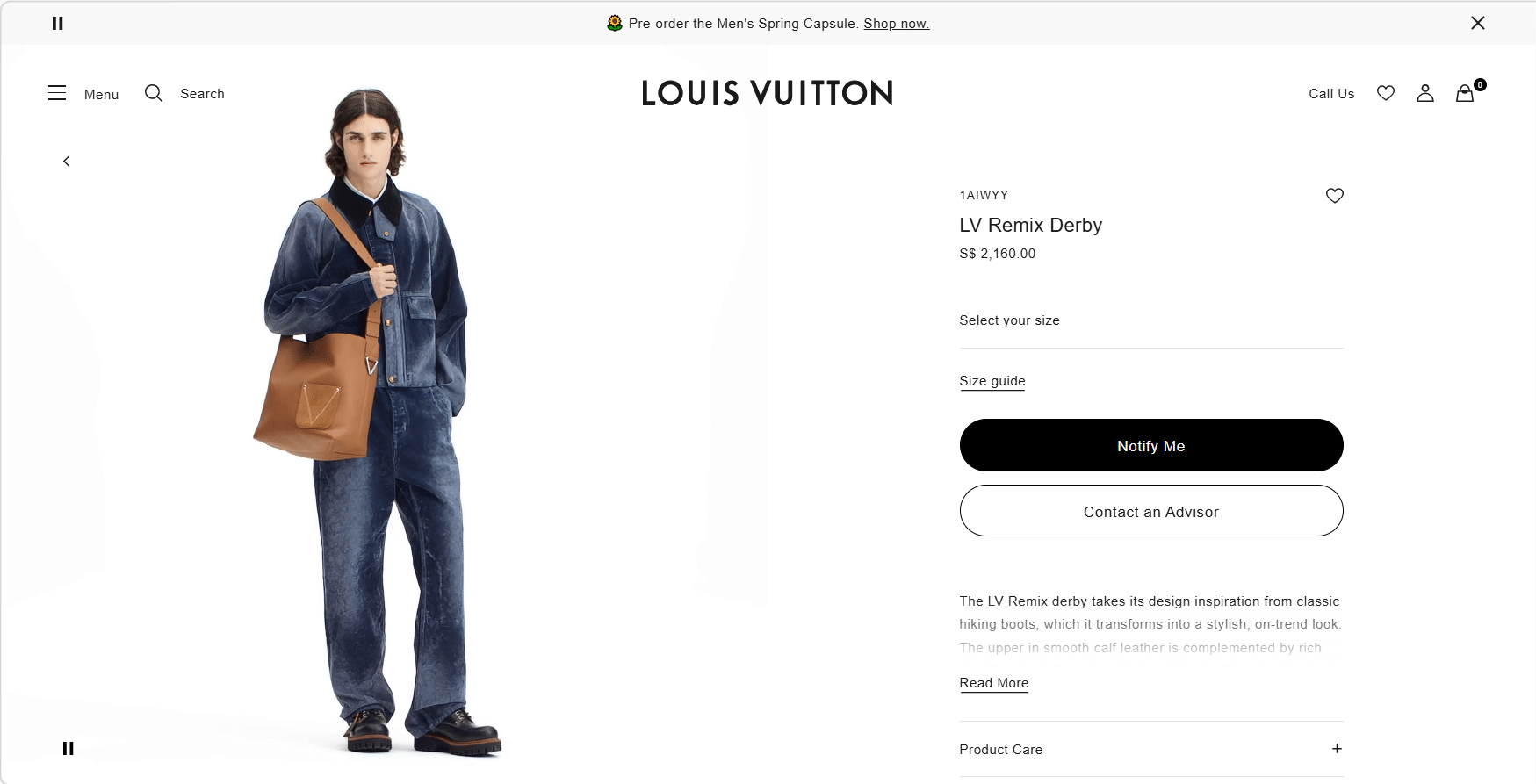Expand the Product Care section
This screenshot has width=1536, height=784.
coord(1336,749)
